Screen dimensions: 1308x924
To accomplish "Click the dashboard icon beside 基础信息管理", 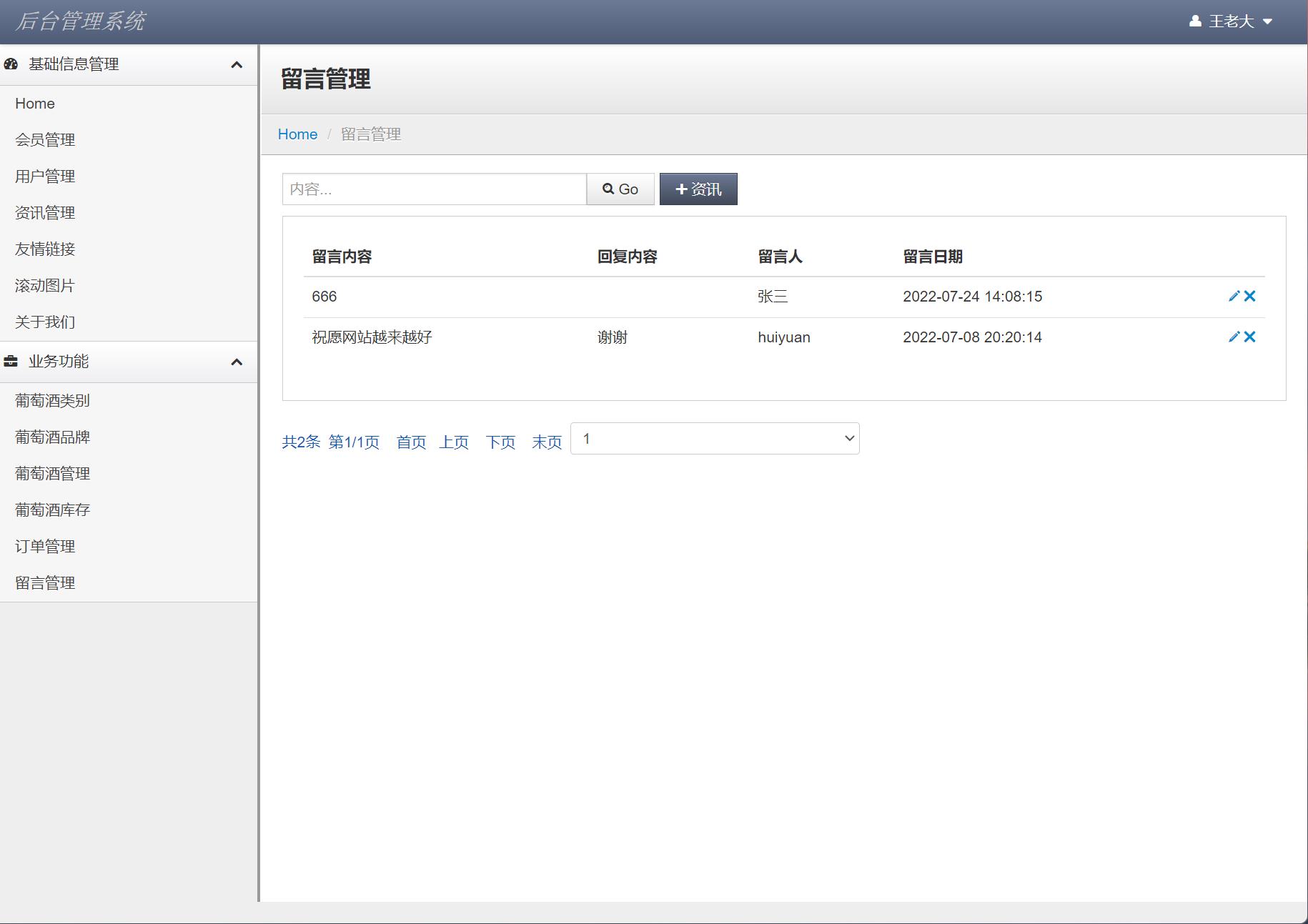I will click(x=11, y=64).
